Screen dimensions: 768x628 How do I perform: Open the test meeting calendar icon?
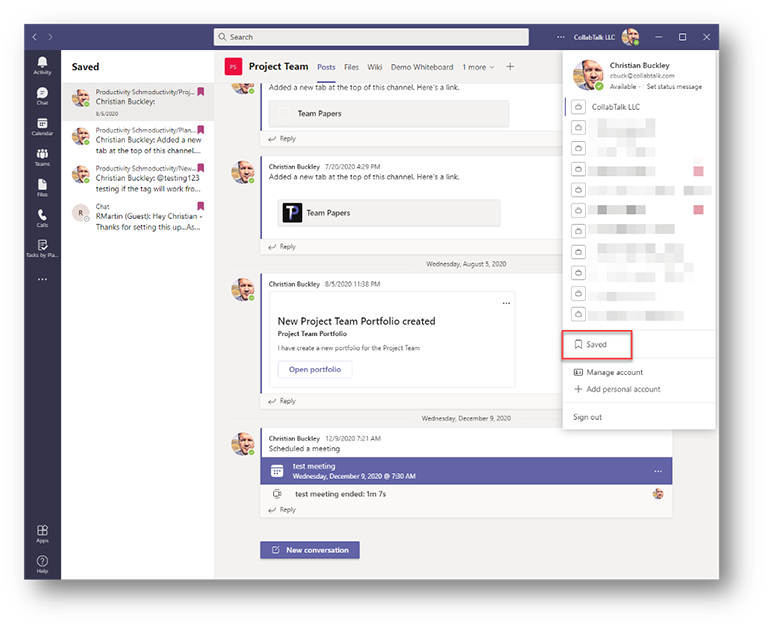(x=277, y=471)
